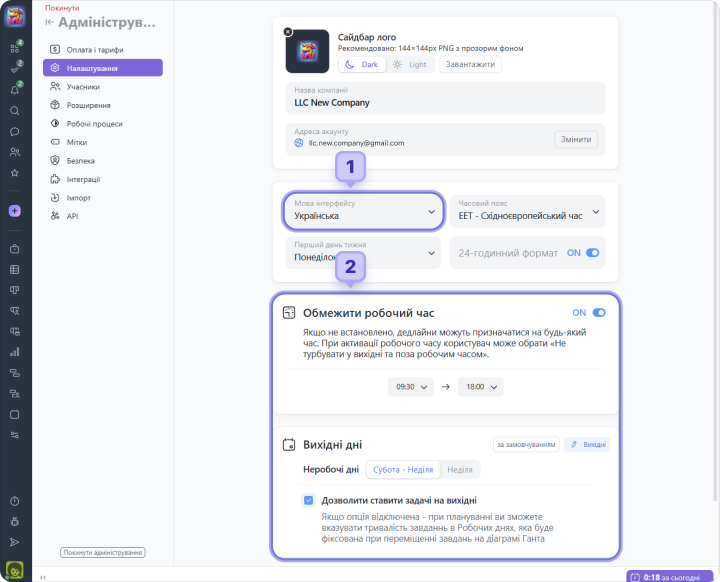This screenshot has height=582, width=720.
Task: Expand the Мова інтерфейсу dropdown
Action: click(x=362, y=211)
